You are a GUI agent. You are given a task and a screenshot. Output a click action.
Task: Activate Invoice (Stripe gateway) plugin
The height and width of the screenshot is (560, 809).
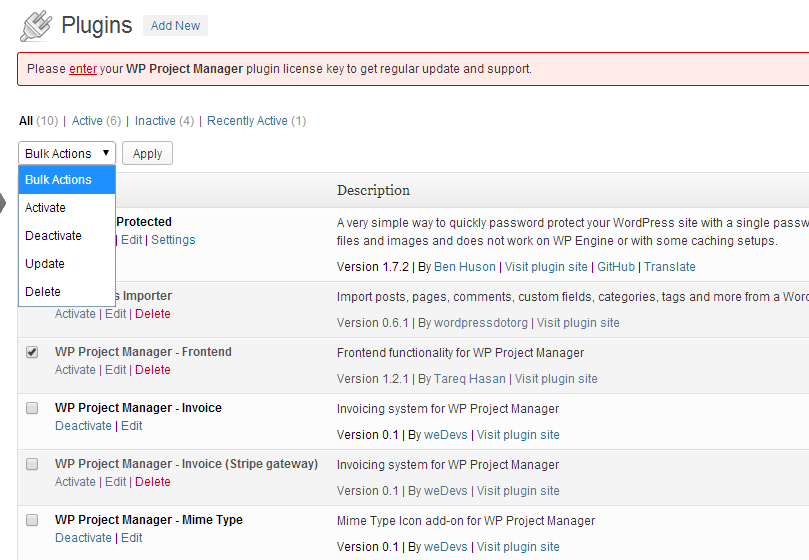click(75, 482)
